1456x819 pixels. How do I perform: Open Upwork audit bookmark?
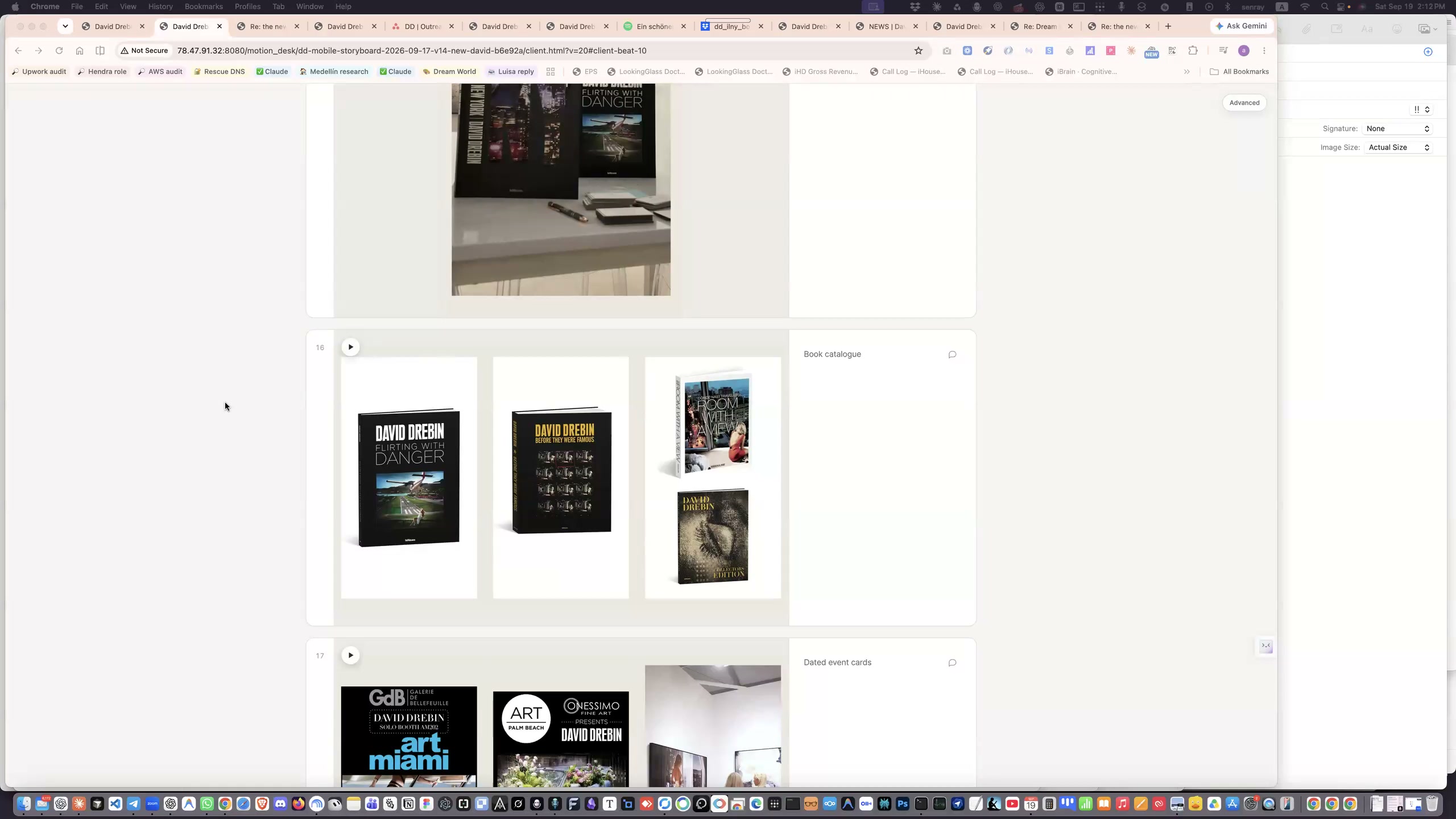point(39,72)
